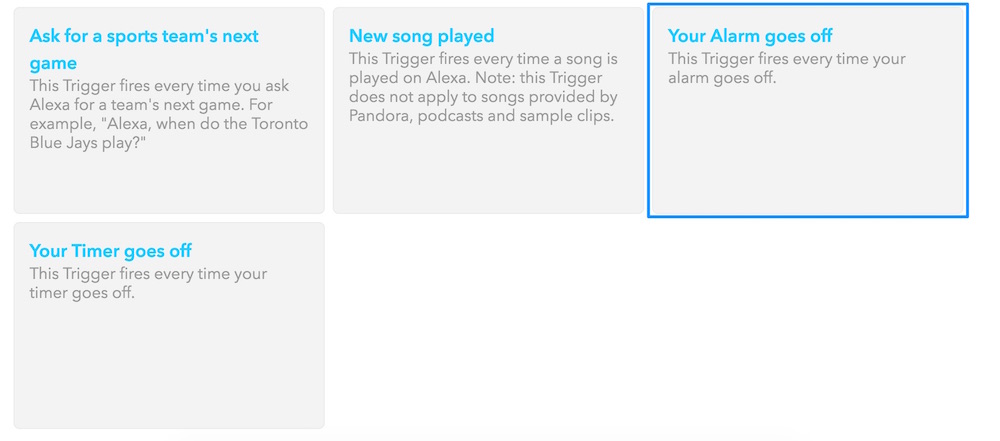Click the alarm trigger description text
The image size is (1000, 441).
coord(786,68)
